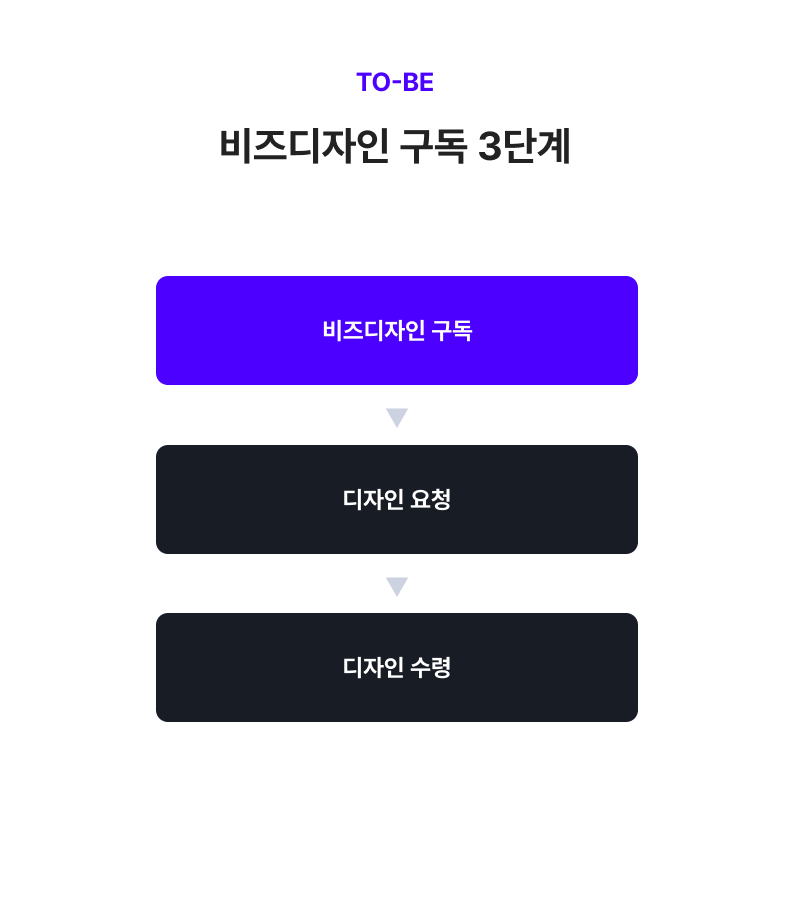Click the down arrow below 비즈디자인 구독
The height and width of the screenshot is (906, 794).
tap(397, 417)
